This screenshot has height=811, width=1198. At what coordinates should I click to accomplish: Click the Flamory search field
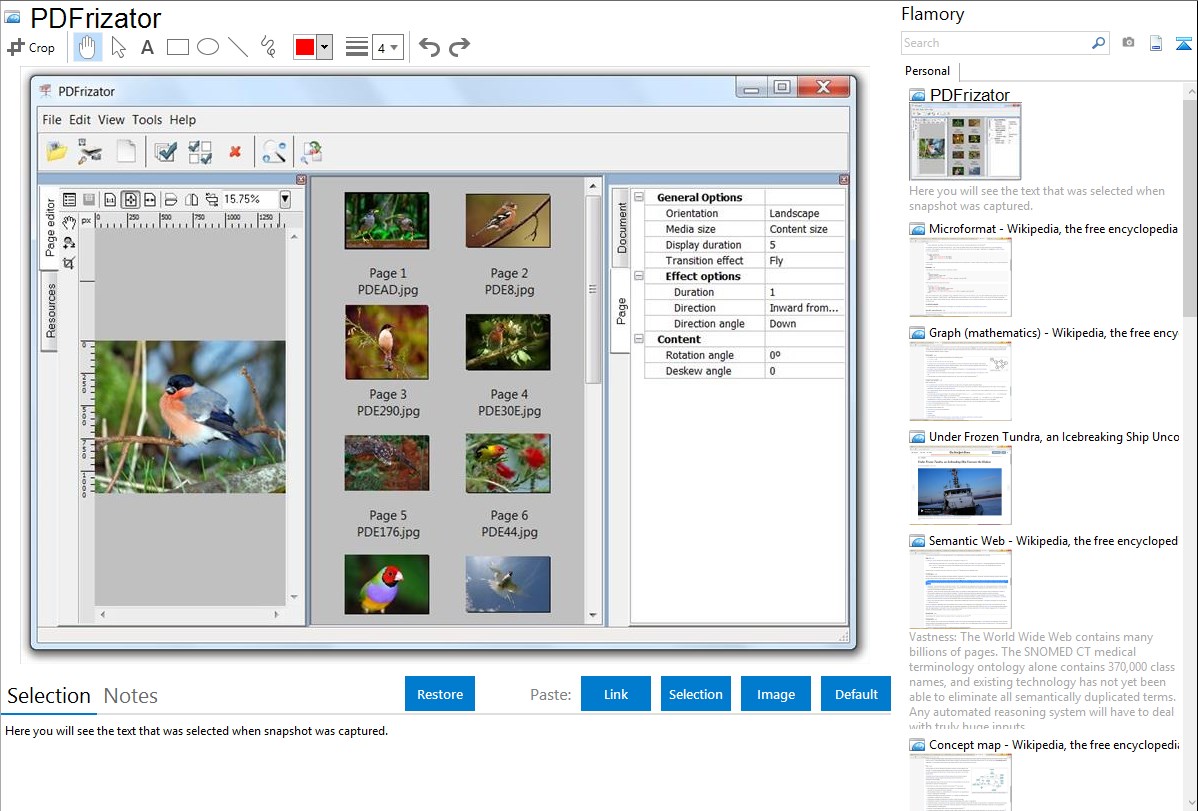[x=996, y=43]
